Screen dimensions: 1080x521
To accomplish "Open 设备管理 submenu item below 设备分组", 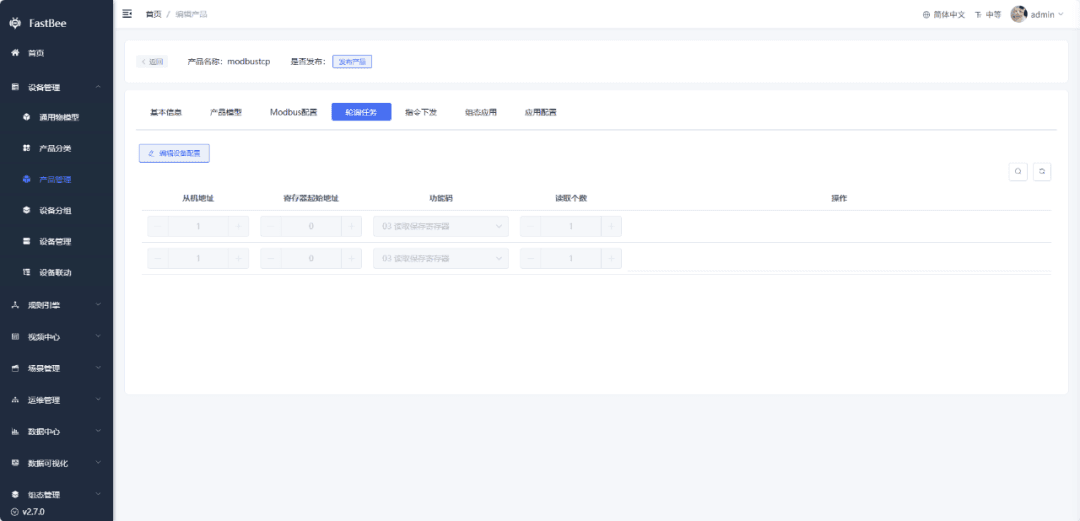I will click(x=56, y=241).
